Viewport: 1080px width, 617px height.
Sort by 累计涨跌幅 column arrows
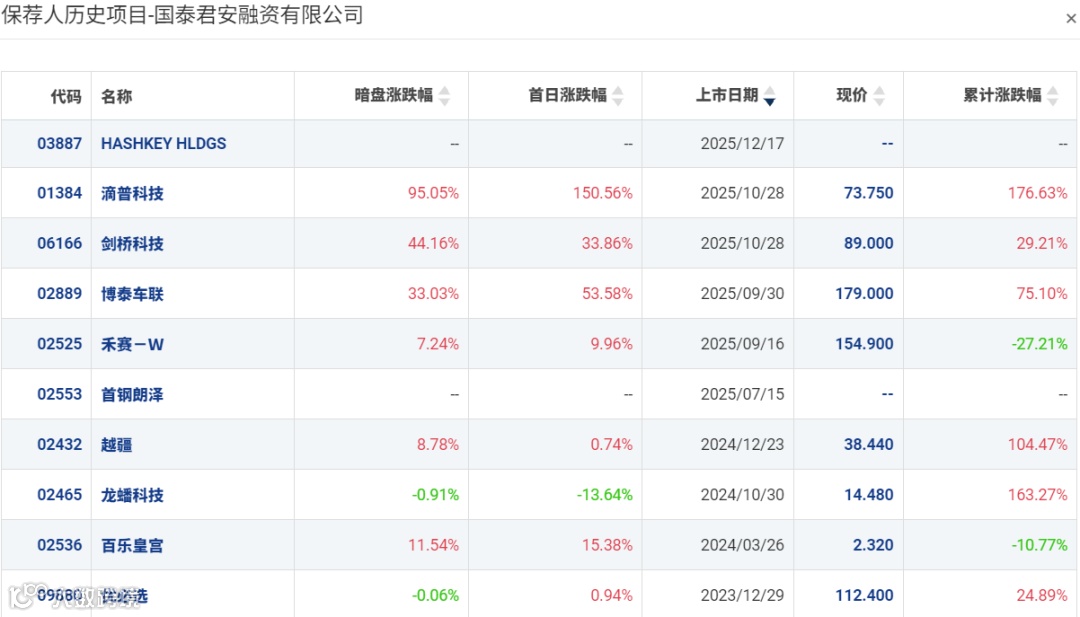tap(1052, 96)
